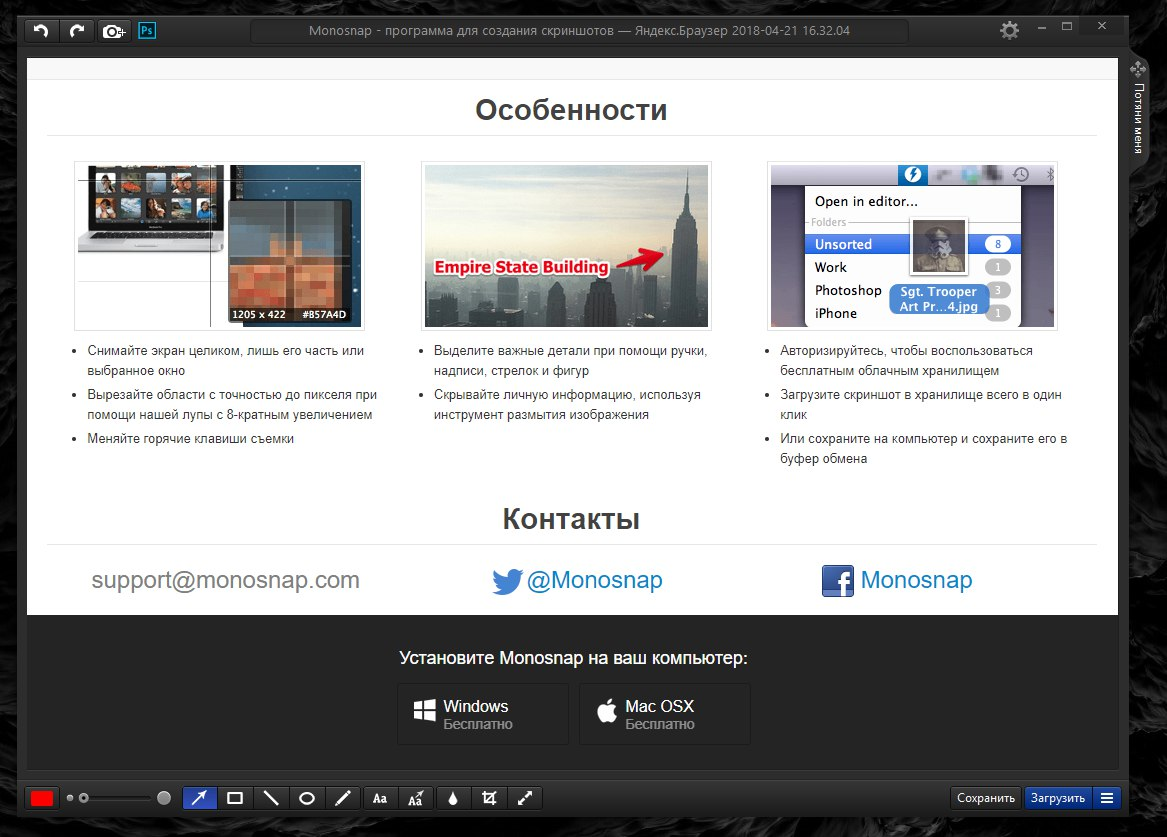The image size is (1167, 837).
Task: Select the Arrow drawing tool
Action: coord(199,798)
